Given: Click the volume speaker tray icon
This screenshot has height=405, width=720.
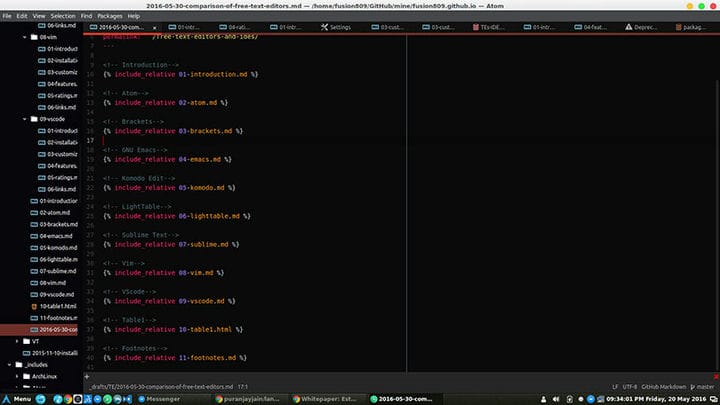Looking at the screenshot, I should (556, 399).
